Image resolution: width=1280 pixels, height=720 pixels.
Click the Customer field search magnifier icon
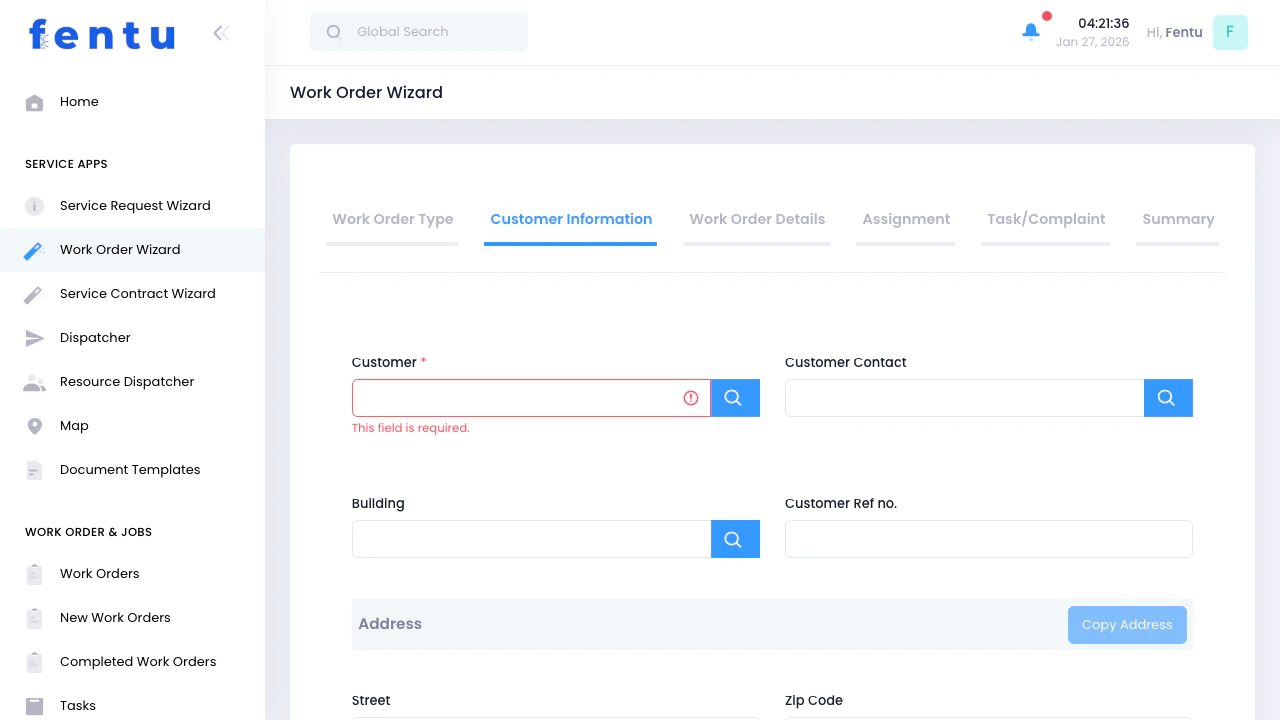coord(735,397)
